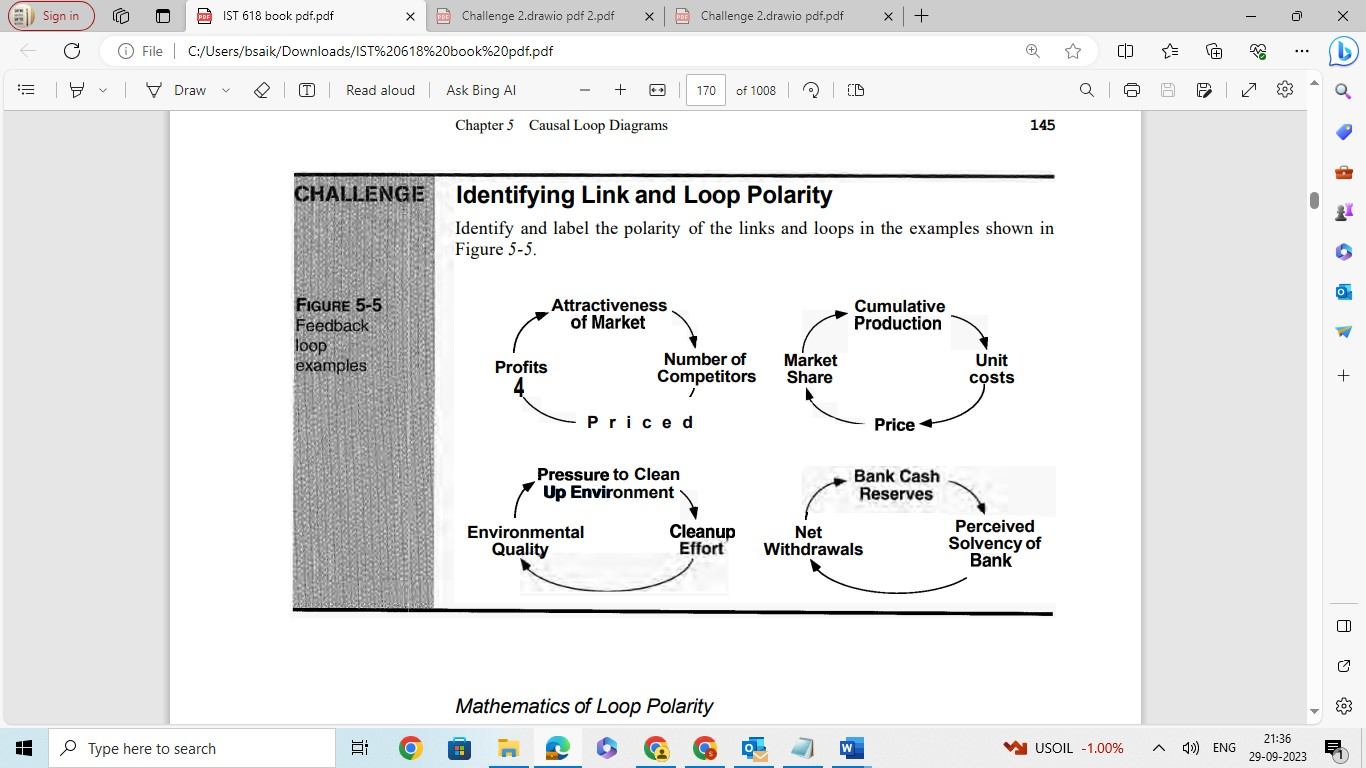Zoom in on the PDF

click(620, 90)
